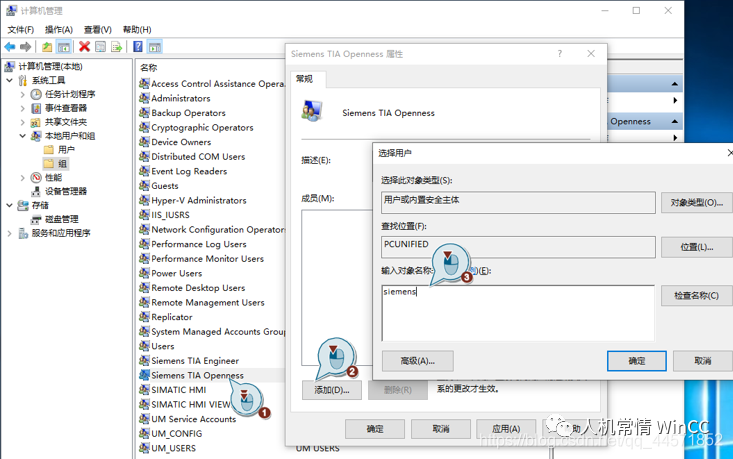Click the 高级(A)... button
Image resolution: width=733 pixels, height=459 pixels.
point(417,361)
